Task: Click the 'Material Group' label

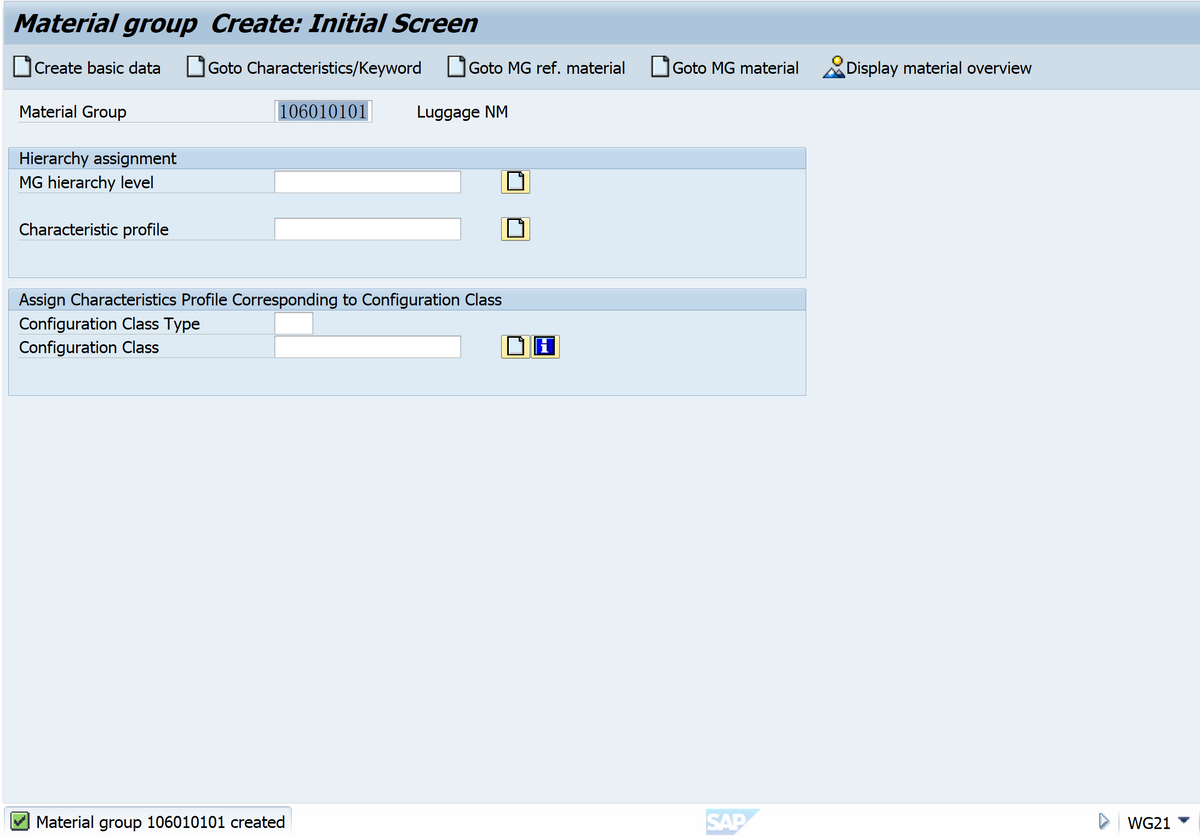Action: click(x=73, y=112)
